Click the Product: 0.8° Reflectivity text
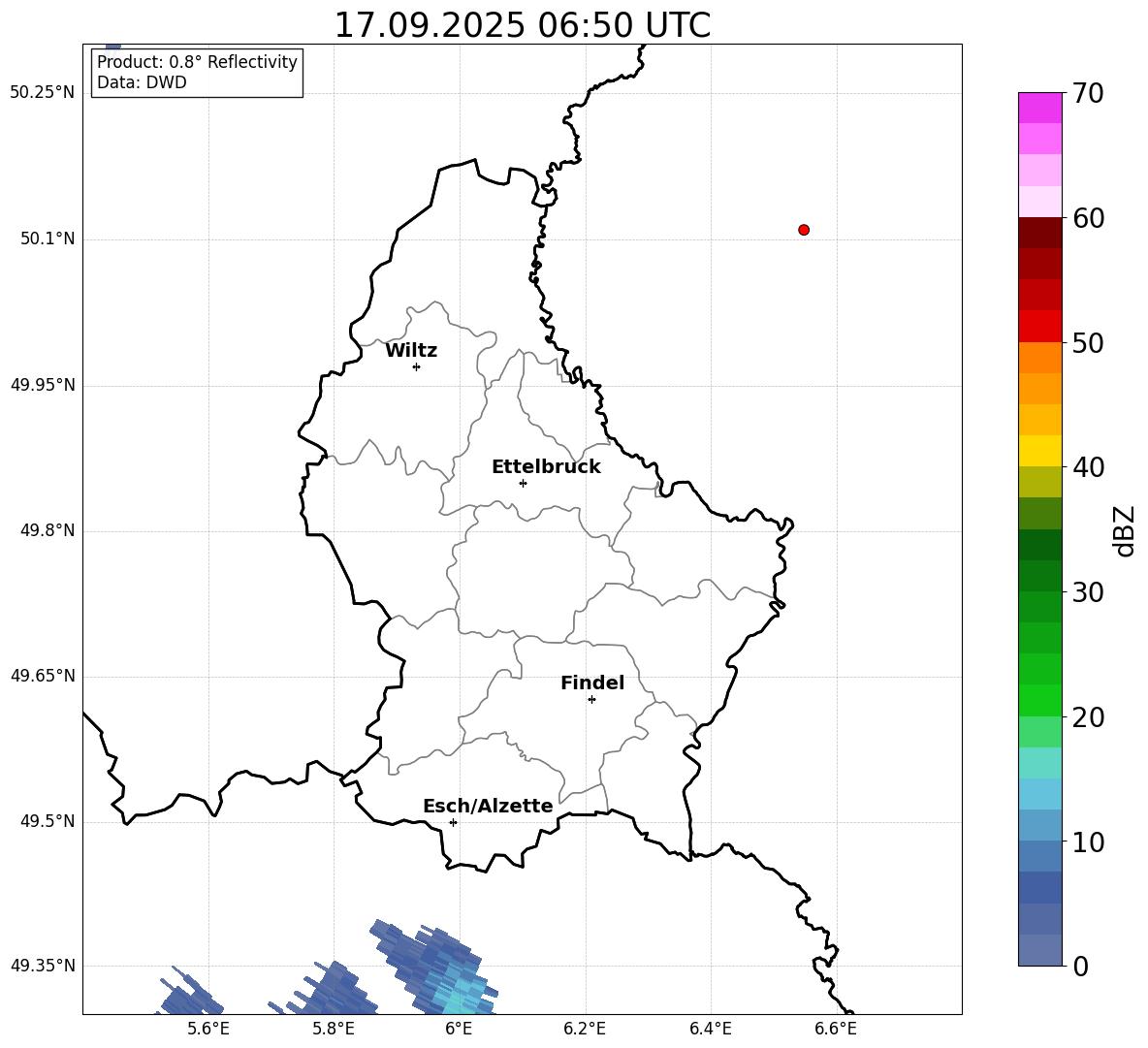 (197, 61)
